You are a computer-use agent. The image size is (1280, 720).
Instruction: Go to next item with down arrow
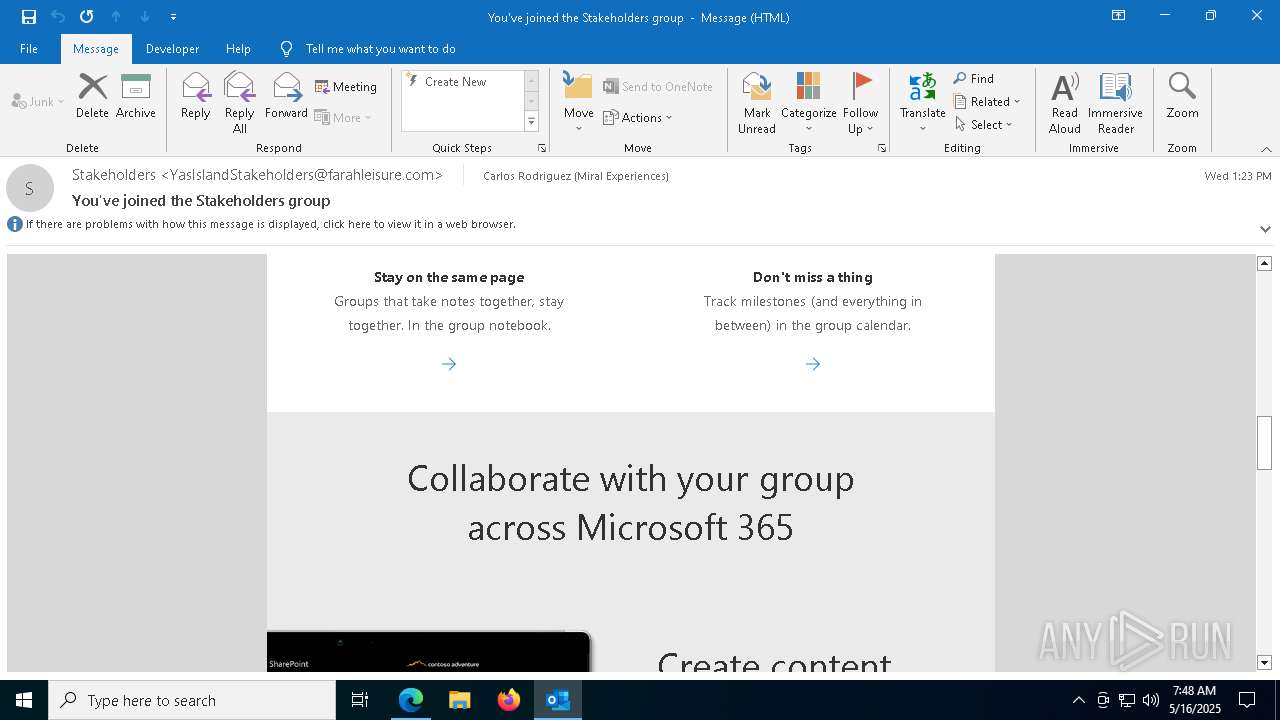[x=145, y=17]
